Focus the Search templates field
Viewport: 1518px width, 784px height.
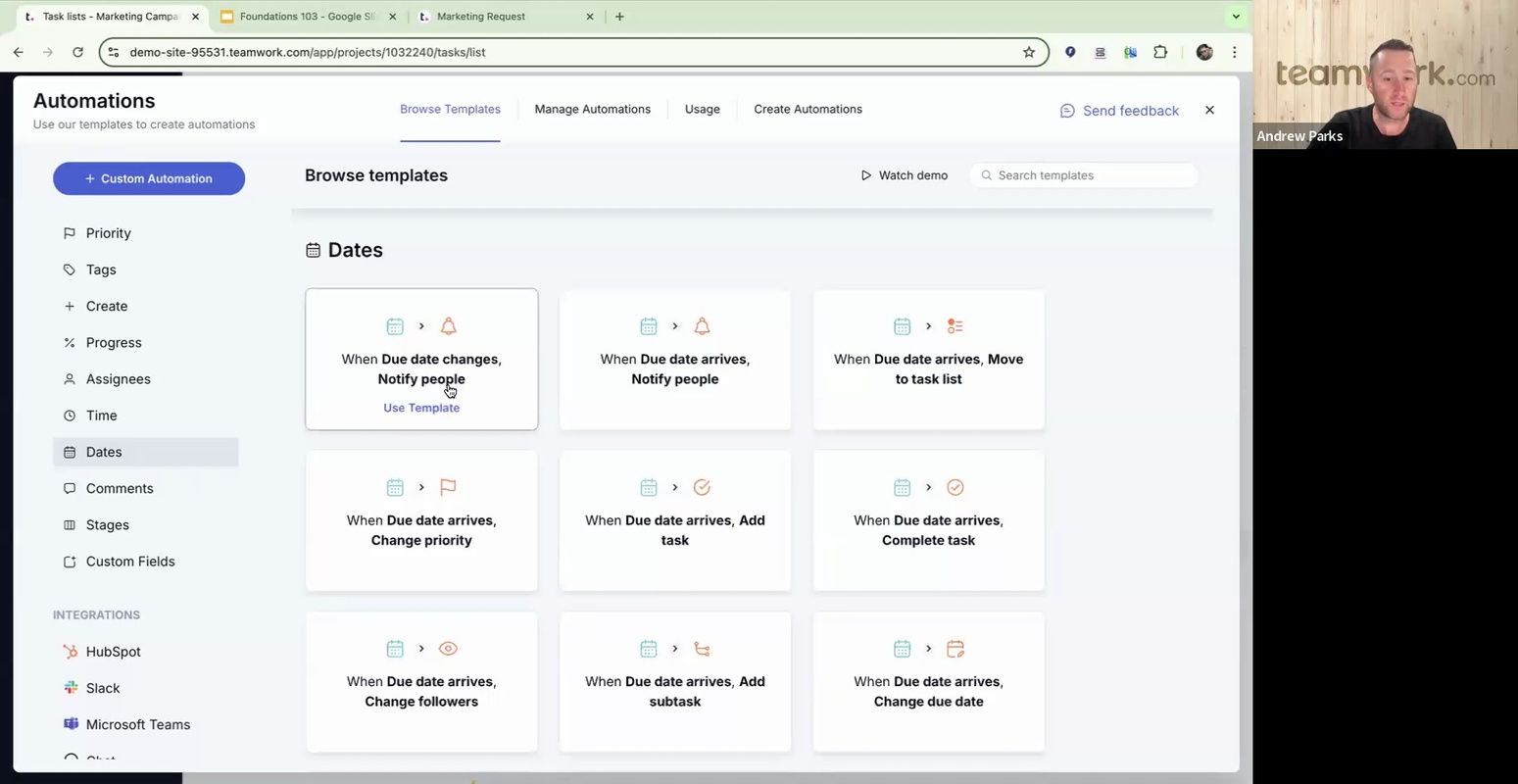1088,175
